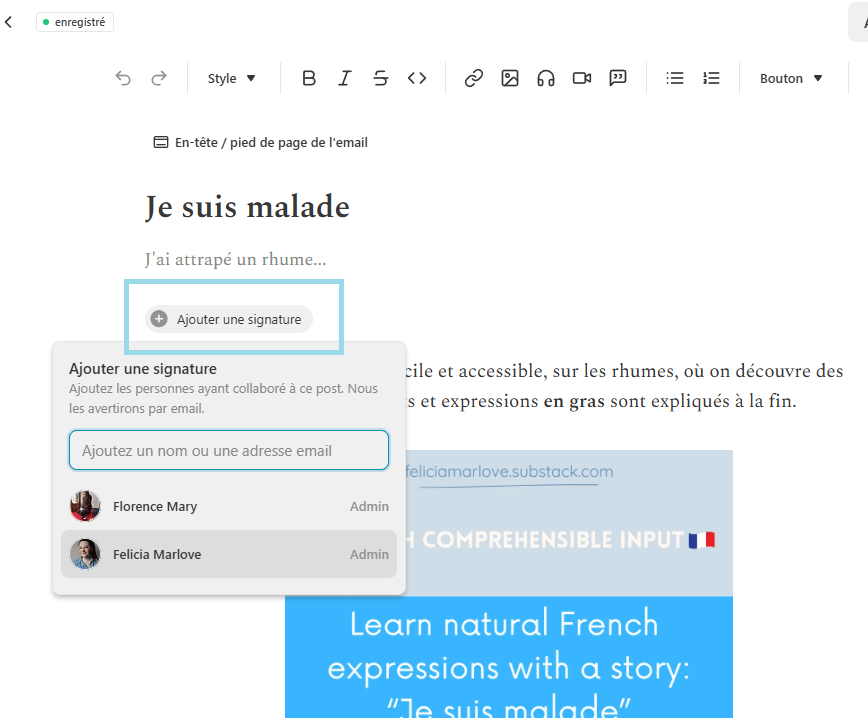Click the redo arrow icon
The width and height of the screenshot is (868, 718).
[159, 78]
